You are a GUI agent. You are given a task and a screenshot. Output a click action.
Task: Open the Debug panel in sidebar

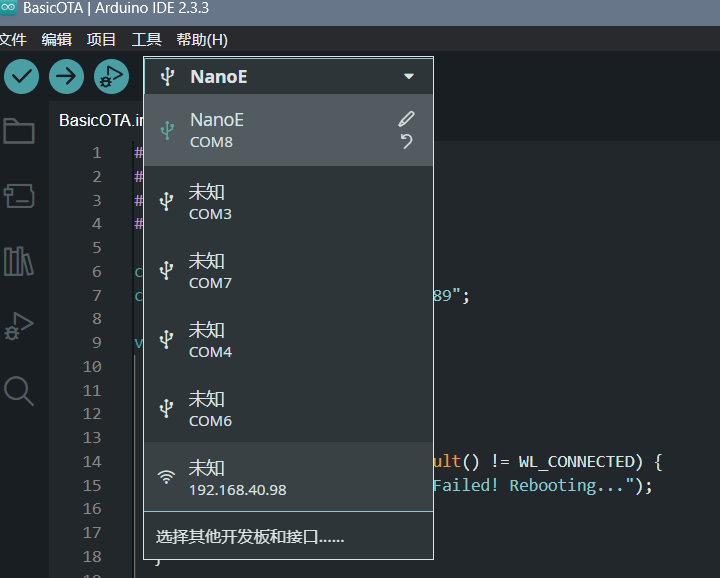click(19, 326)
